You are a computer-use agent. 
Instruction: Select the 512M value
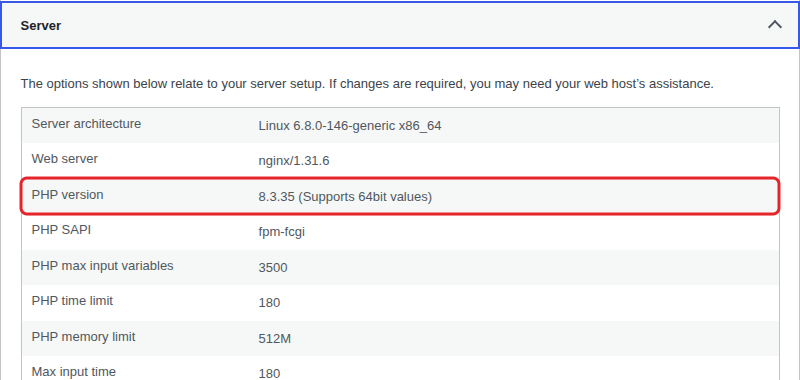pos(274,338)
